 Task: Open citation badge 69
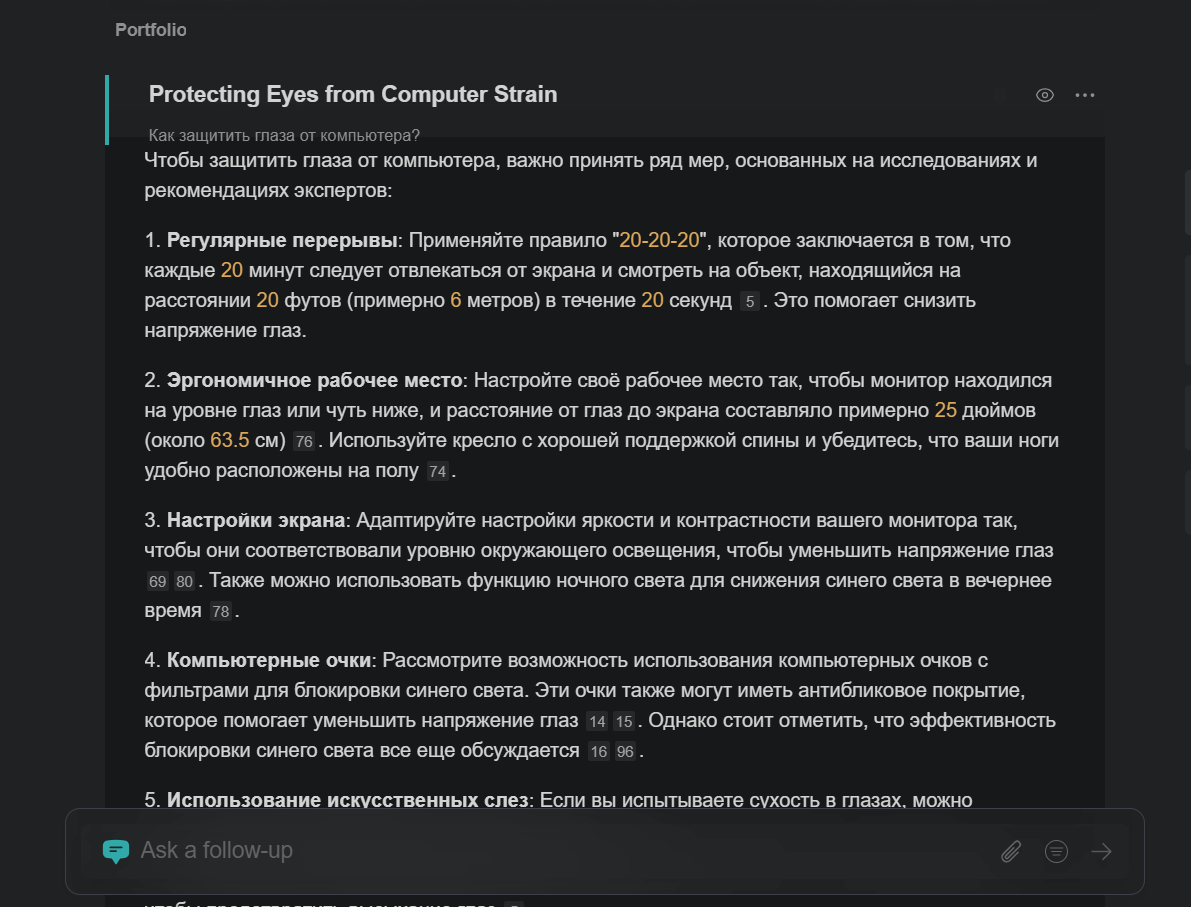157,581
